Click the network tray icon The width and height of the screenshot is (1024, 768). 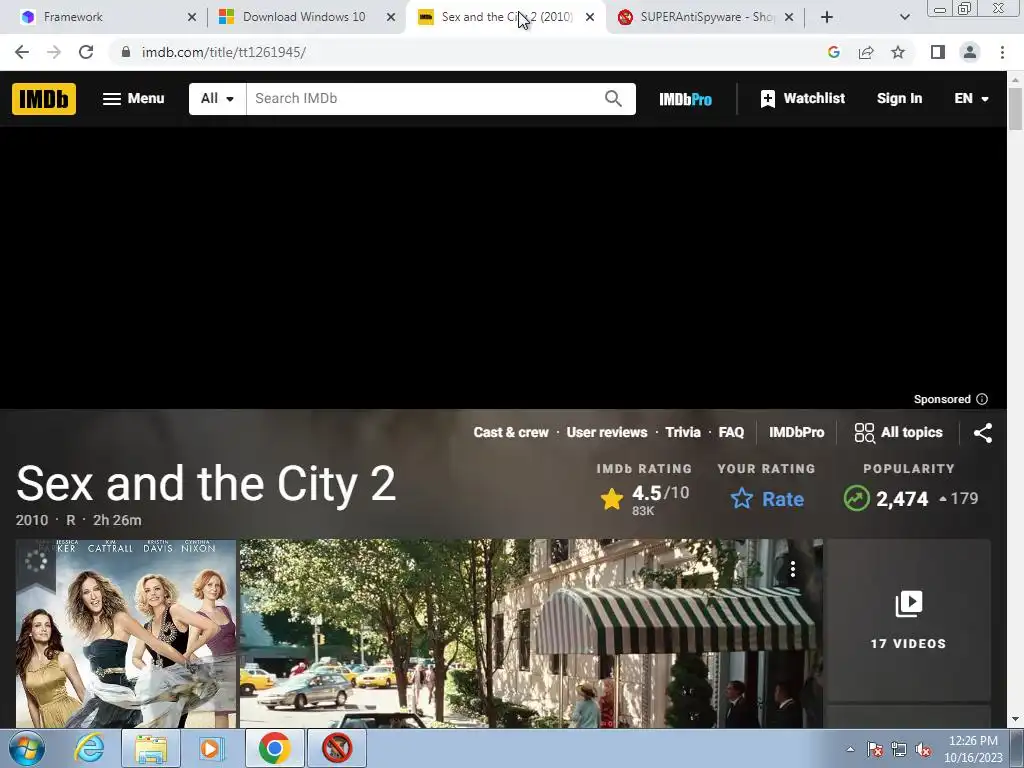[899, 750]
